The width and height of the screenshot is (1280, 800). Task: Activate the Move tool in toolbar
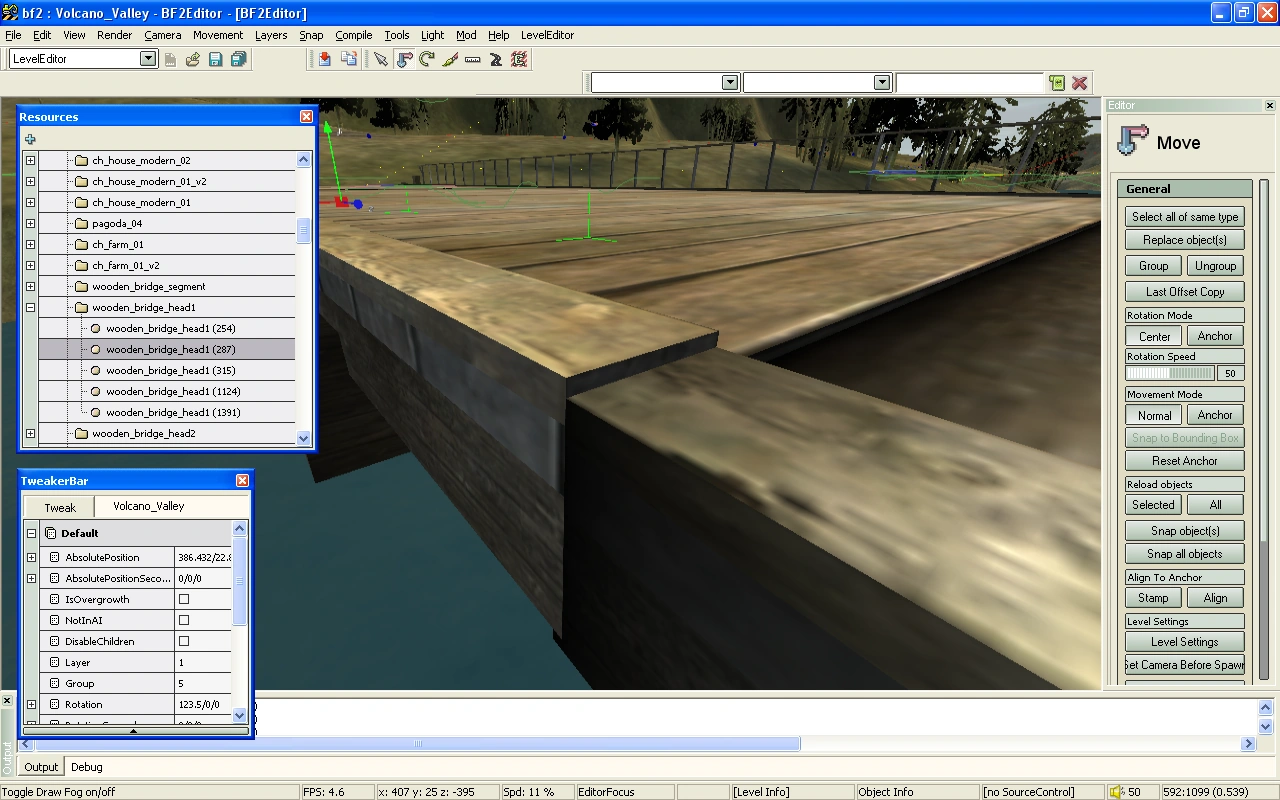tap(404, 59)
